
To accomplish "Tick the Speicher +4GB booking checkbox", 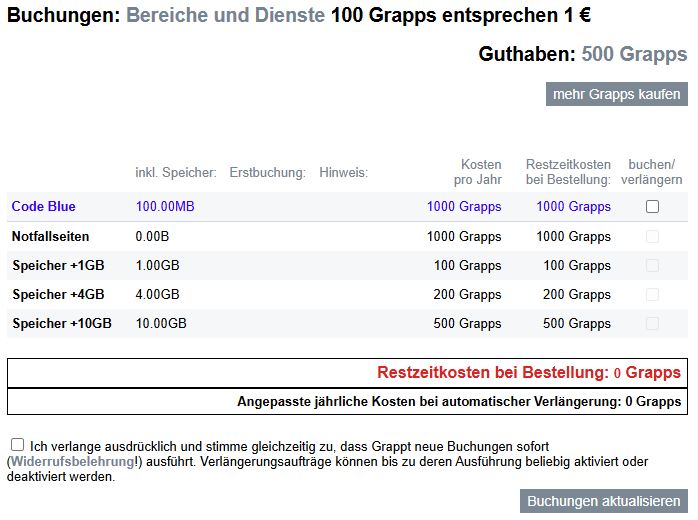I will [x=652, y=295].
